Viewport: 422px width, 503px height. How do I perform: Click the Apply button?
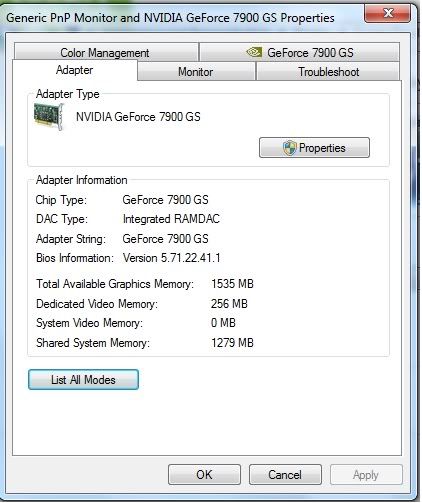(366, 475)
